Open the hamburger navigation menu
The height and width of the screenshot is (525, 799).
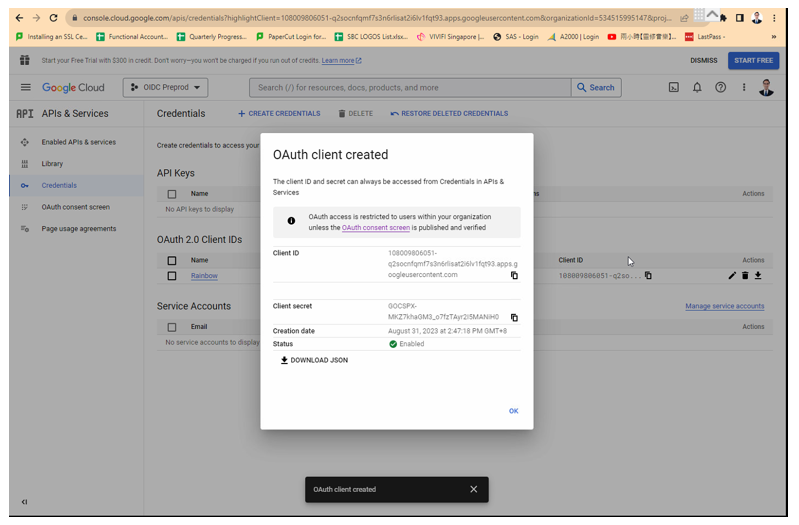[26, 87]
